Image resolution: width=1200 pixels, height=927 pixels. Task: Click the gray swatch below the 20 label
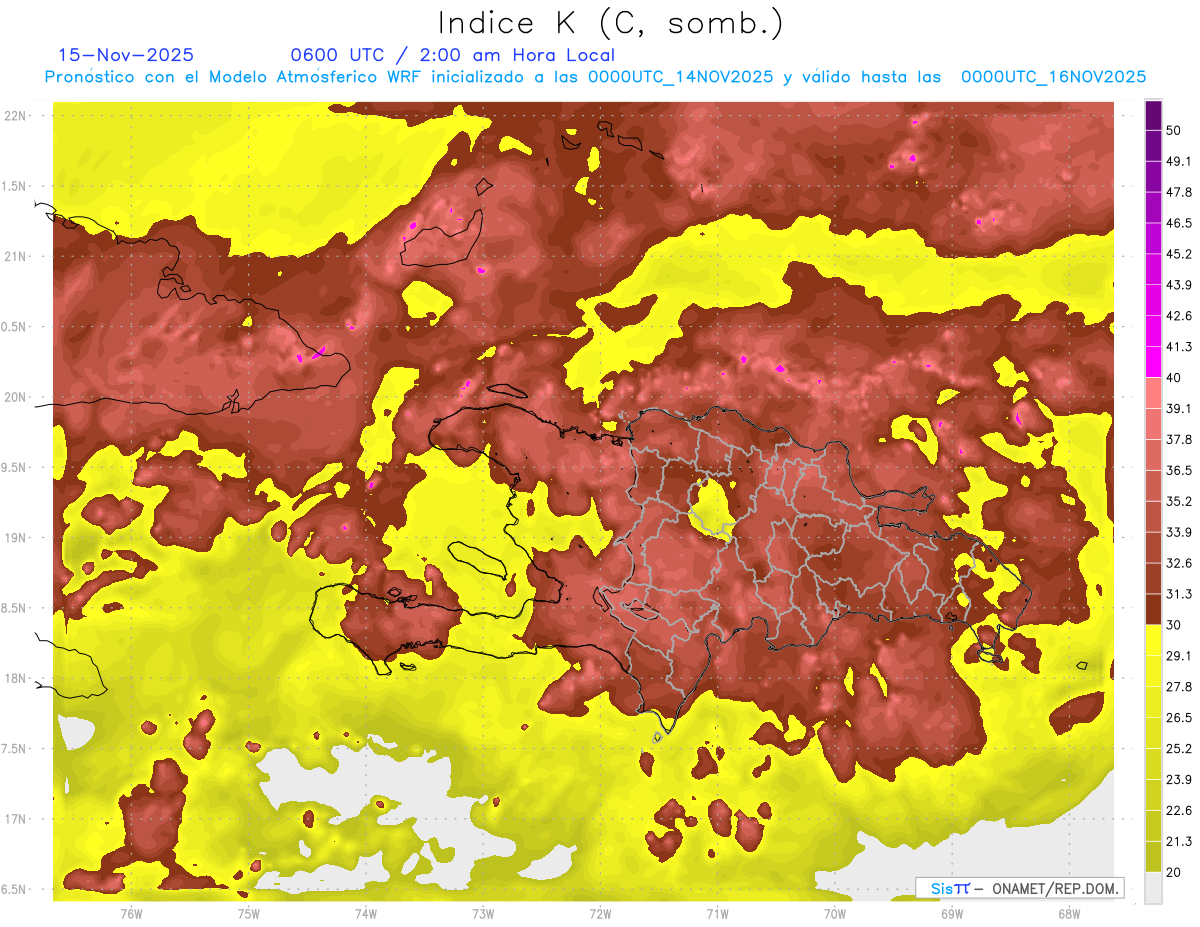tap(1153, 888)
